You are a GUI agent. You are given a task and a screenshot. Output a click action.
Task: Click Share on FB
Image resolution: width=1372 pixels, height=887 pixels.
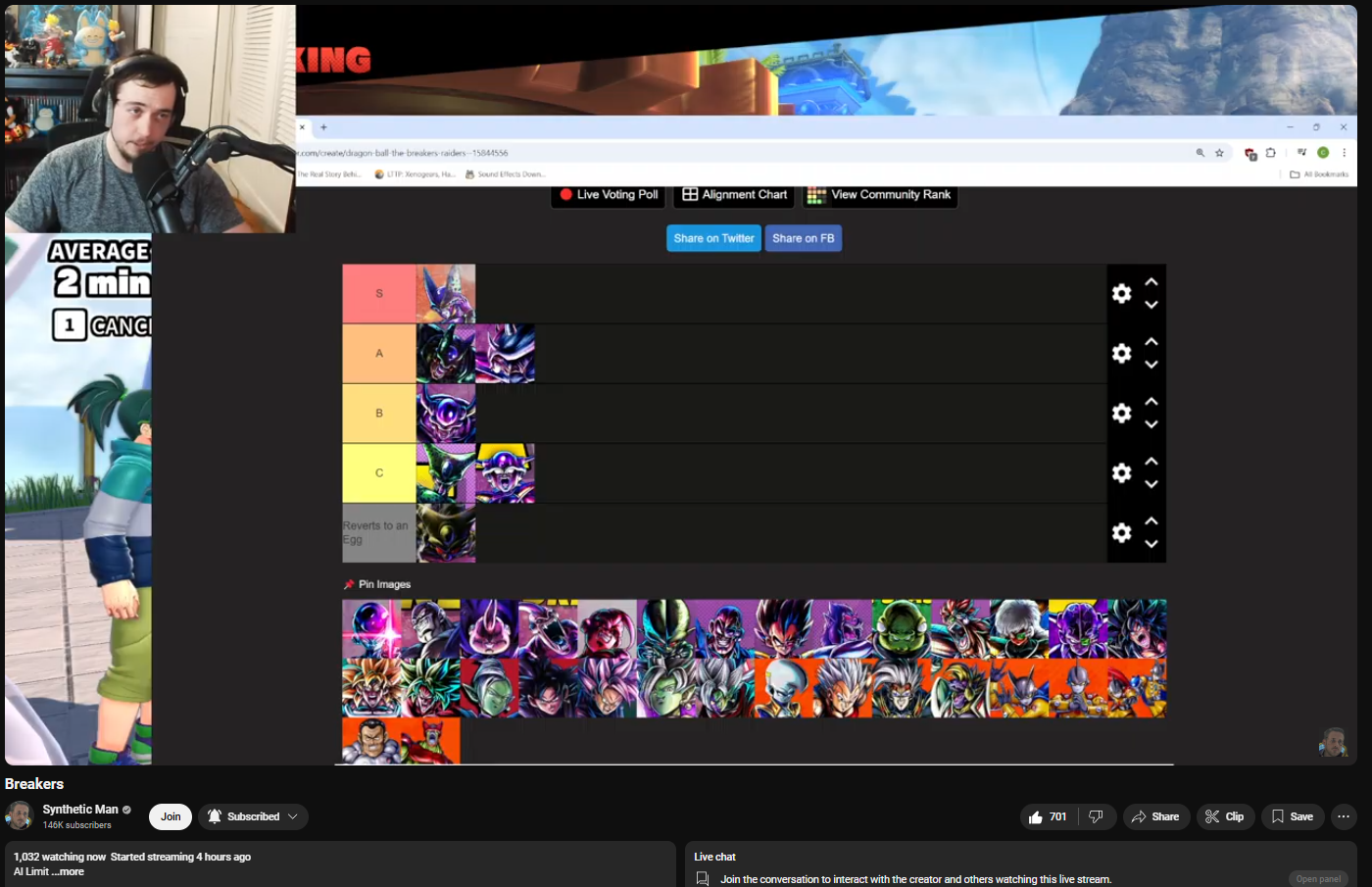[x=804, y=238]
